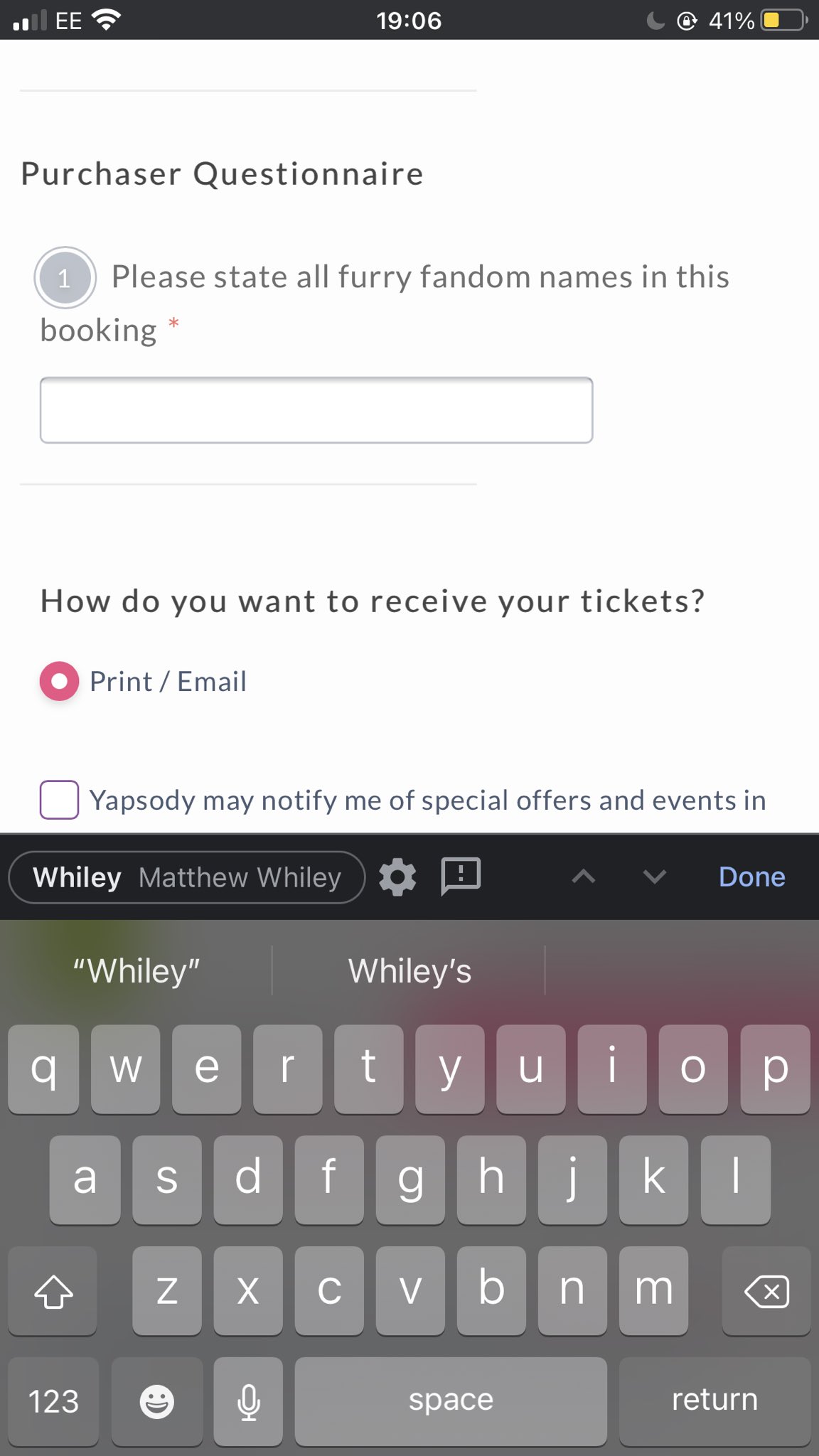Image resolution: width=819 pixels, height=1456 pixels.
Task: Choose the "Whiley" quoted keyboard suggestion
Action: [136, 971]
